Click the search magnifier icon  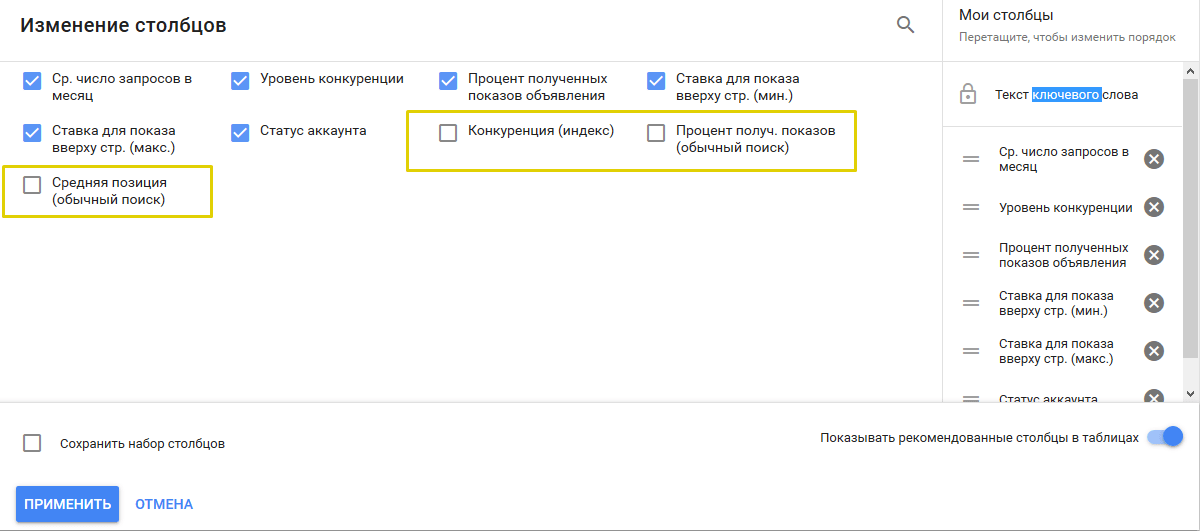tap(905, 26)
